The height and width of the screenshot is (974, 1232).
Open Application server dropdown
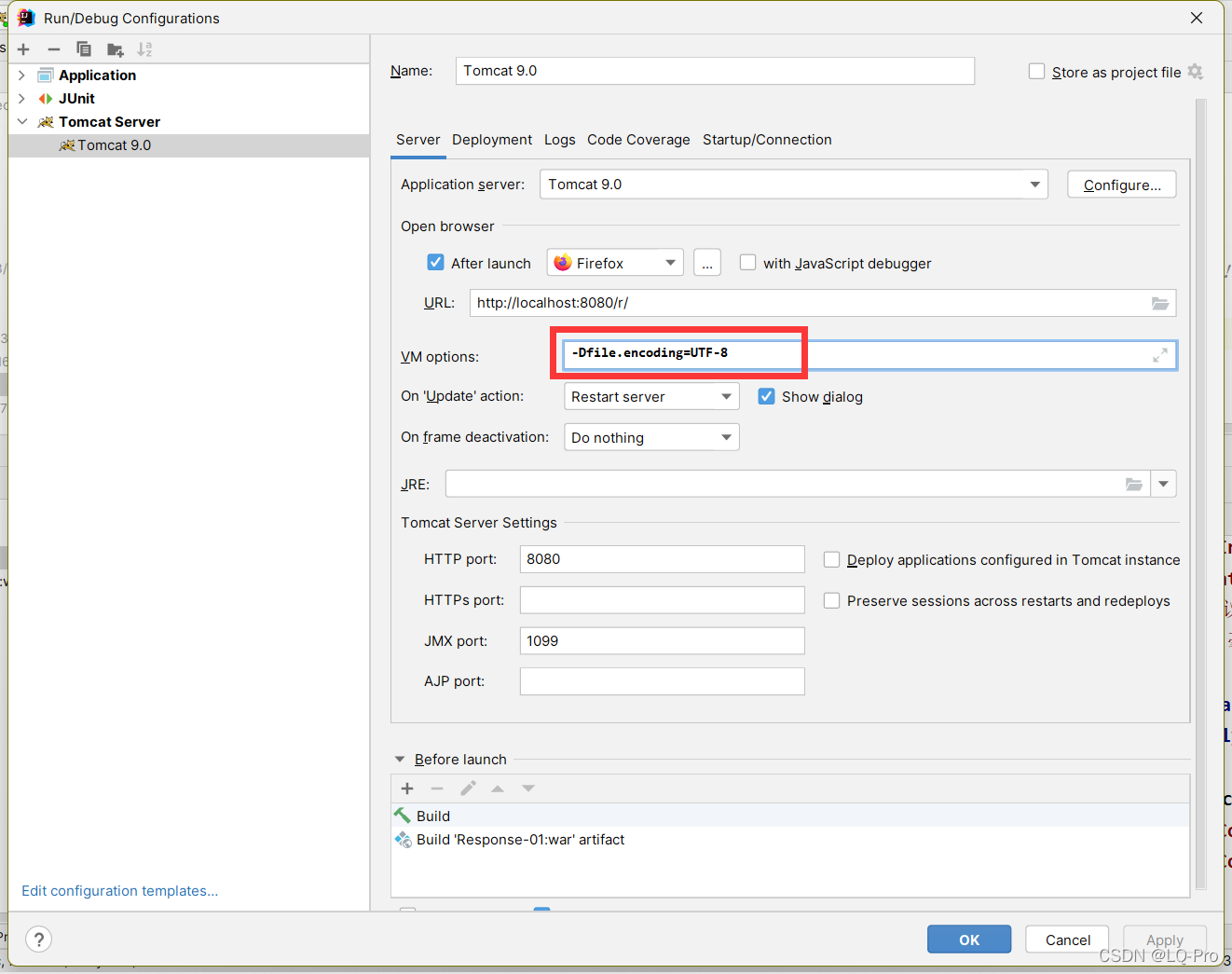pos(1034,185)
